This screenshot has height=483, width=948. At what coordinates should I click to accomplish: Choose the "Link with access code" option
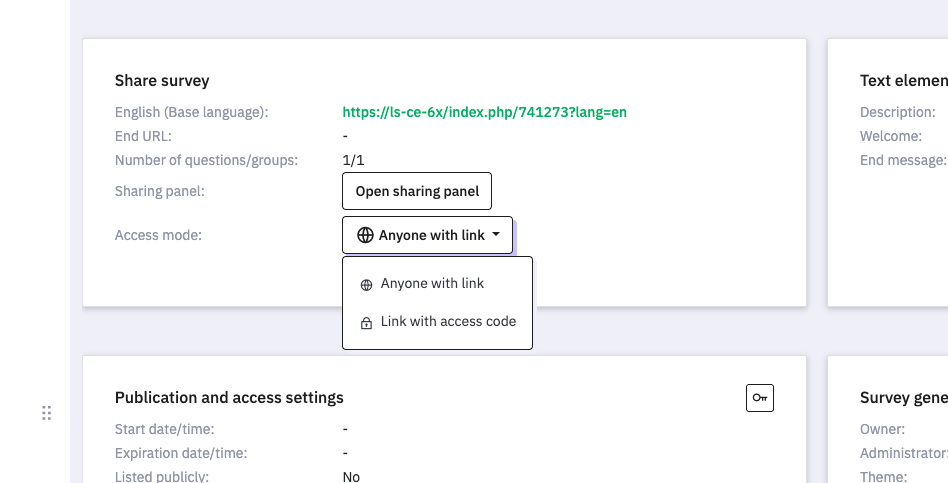448,322
